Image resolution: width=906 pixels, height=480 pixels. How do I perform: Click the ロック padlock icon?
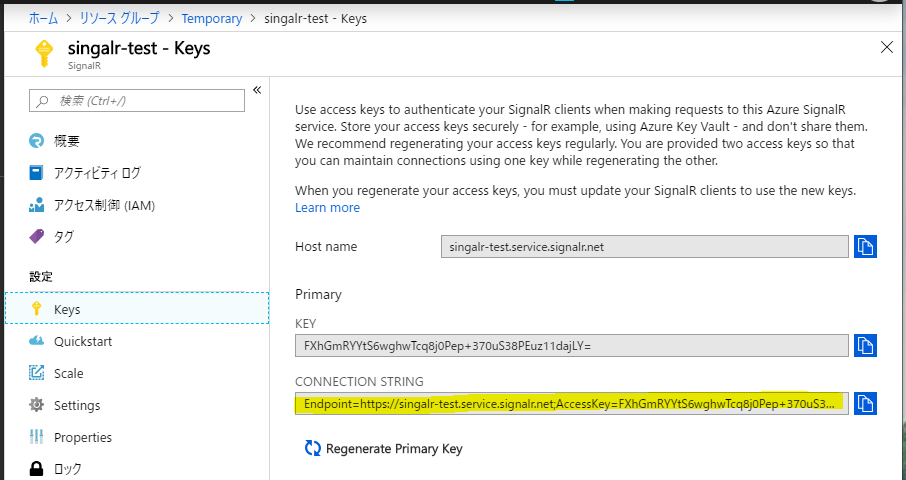(x=36, y=468)
